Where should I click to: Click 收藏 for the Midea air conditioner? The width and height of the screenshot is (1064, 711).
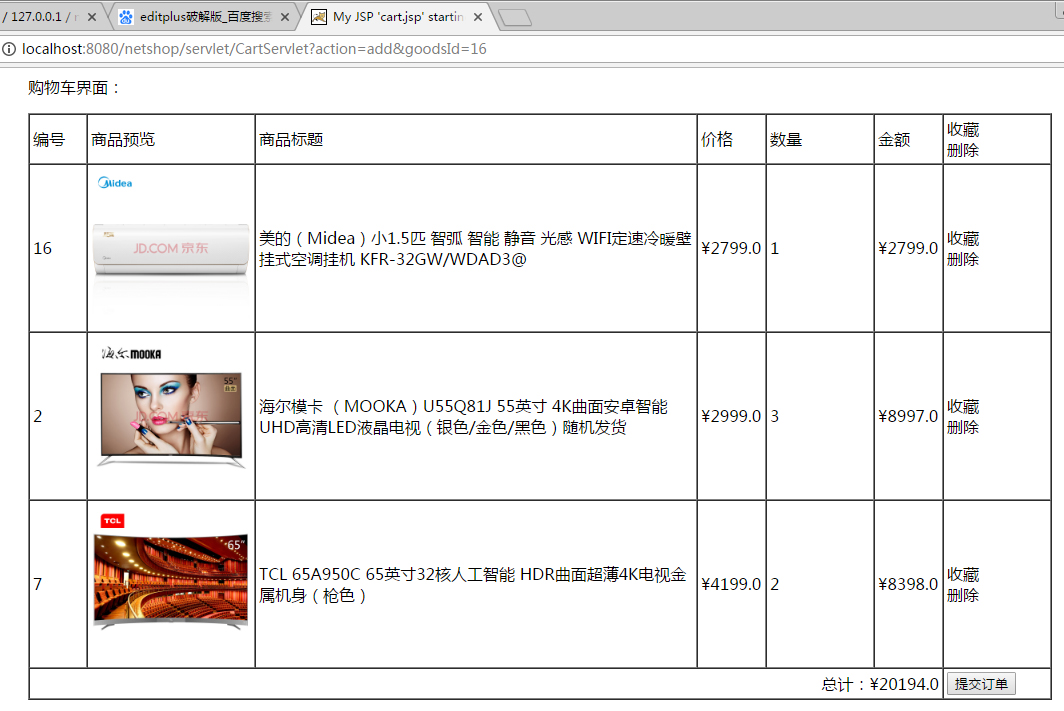963,239
